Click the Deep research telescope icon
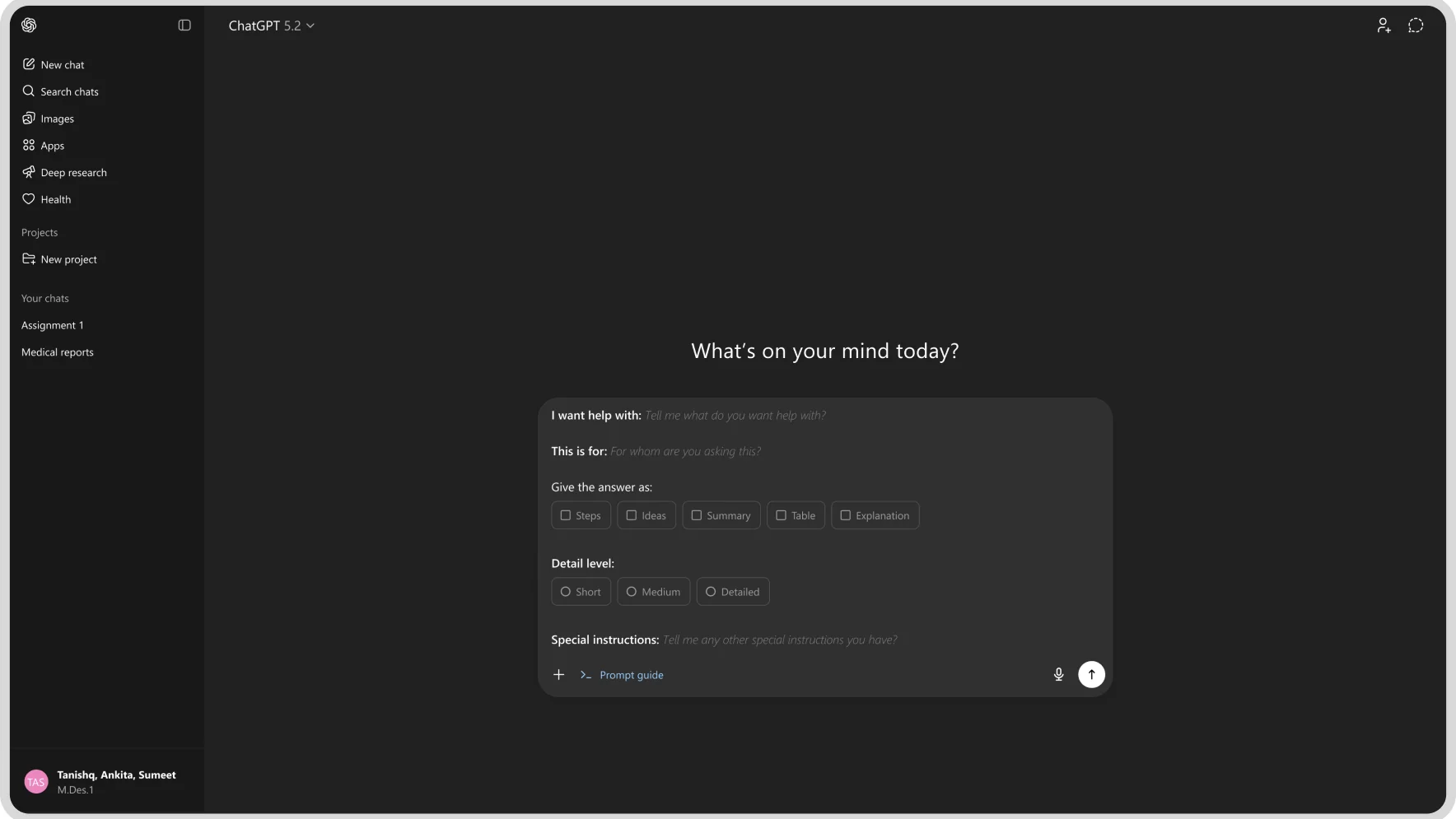The height and width of the screenshot is (819, 1456). coord(29,172)
